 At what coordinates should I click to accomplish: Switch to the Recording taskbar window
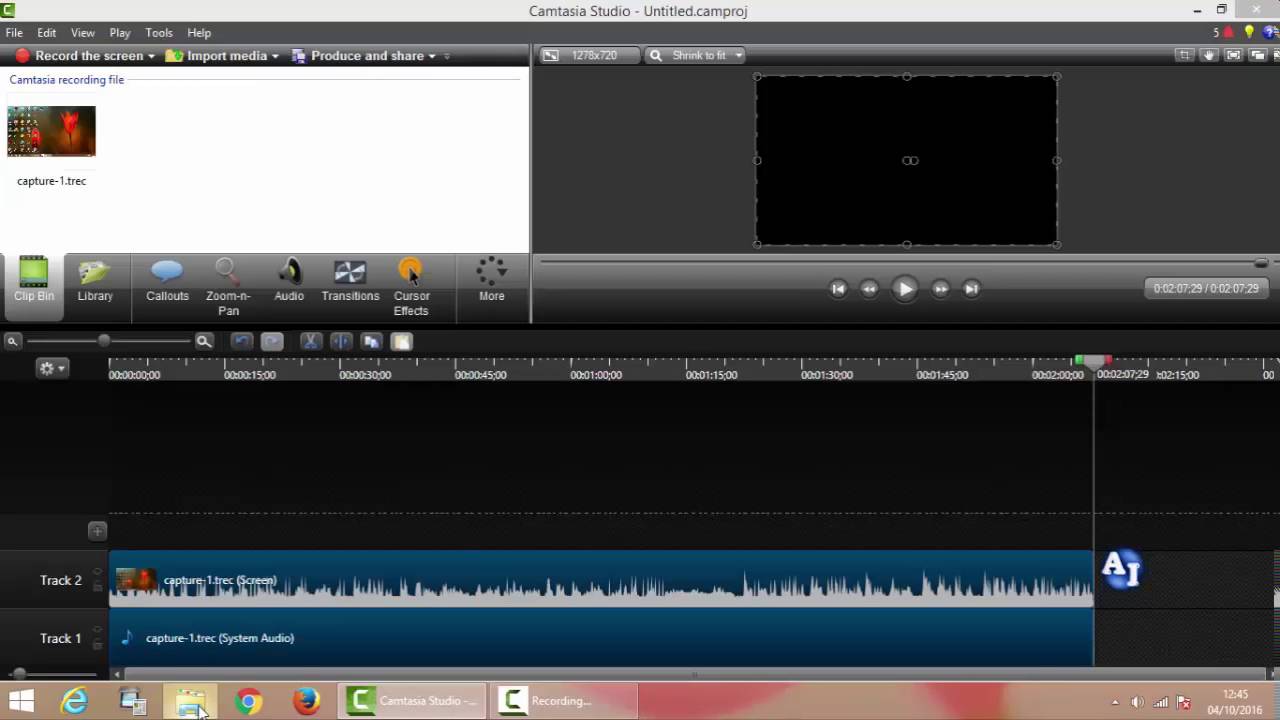(565, 701)
